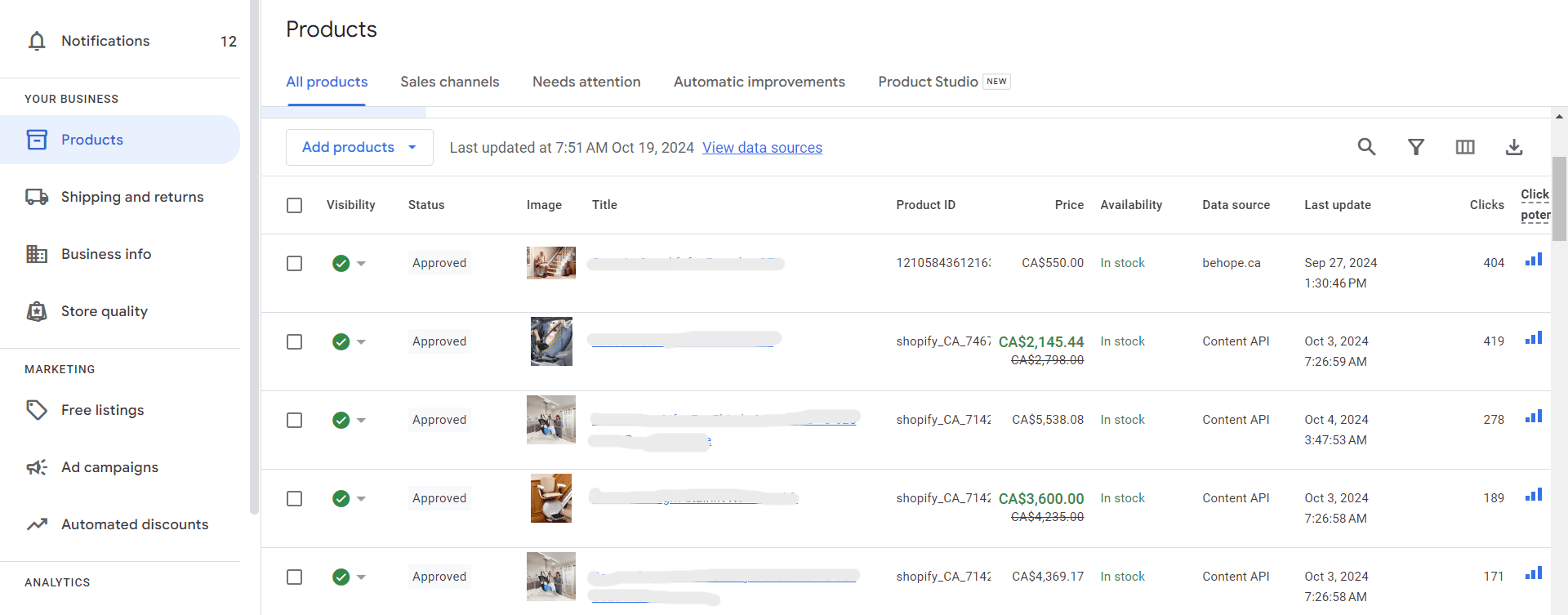1568x615 pixels.
Task: Click the Free listings tag icon
Action: pyautogui.click(x=37, y=410)
